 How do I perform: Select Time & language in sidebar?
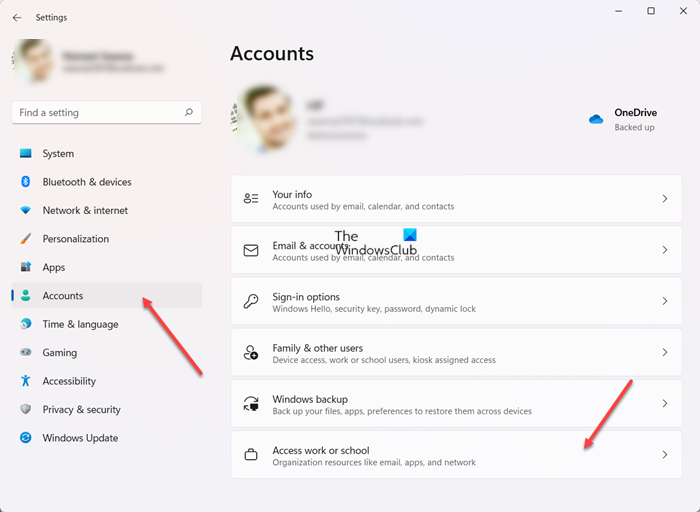click(x=107, y=324)
